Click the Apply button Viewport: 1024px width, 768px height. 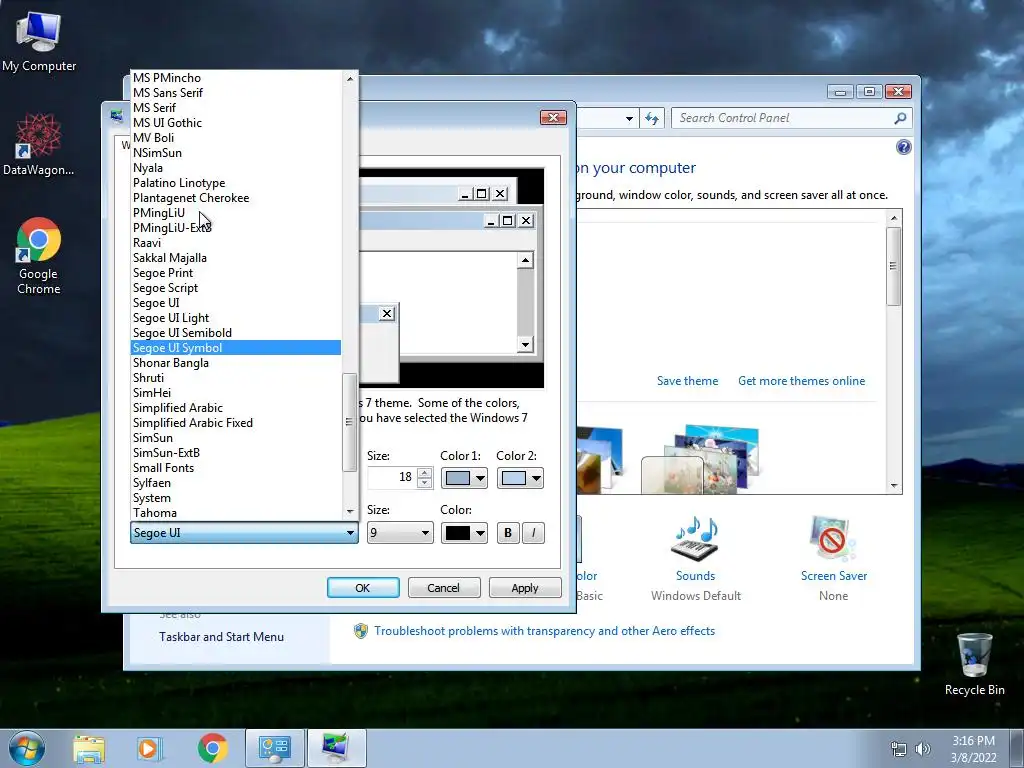525,588
